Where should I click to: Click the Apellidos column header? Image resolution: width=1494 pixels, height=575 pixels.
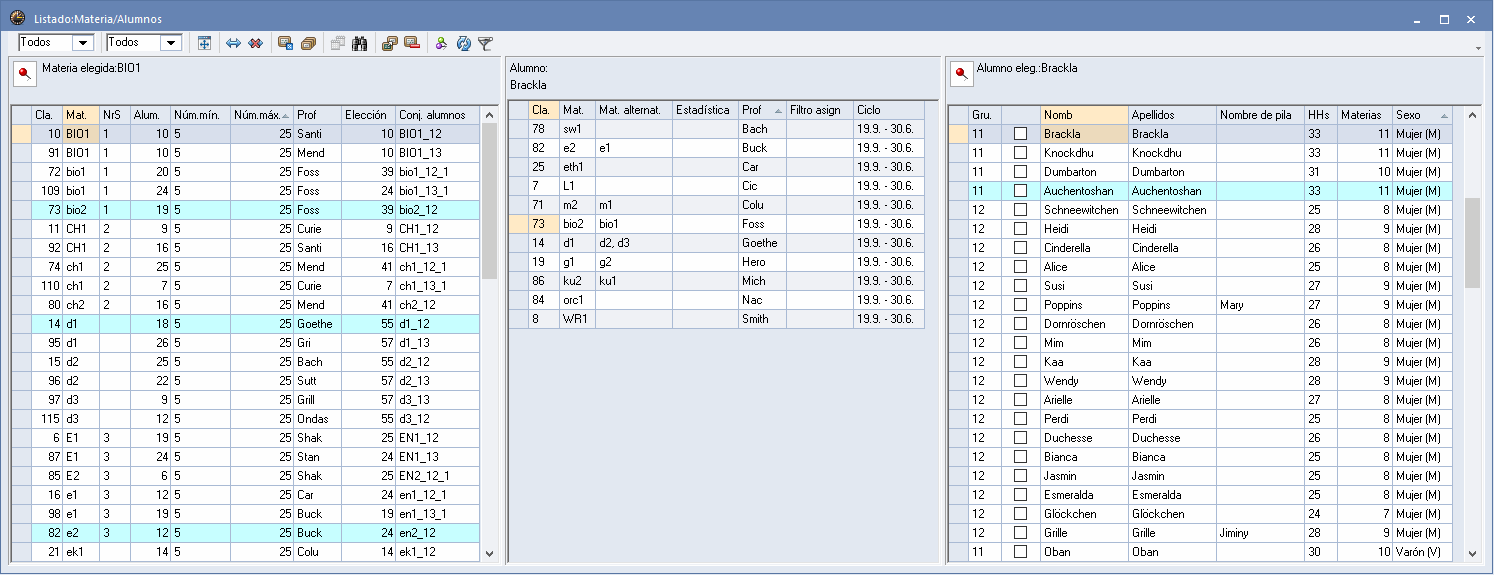click(x=1172, y=115)
